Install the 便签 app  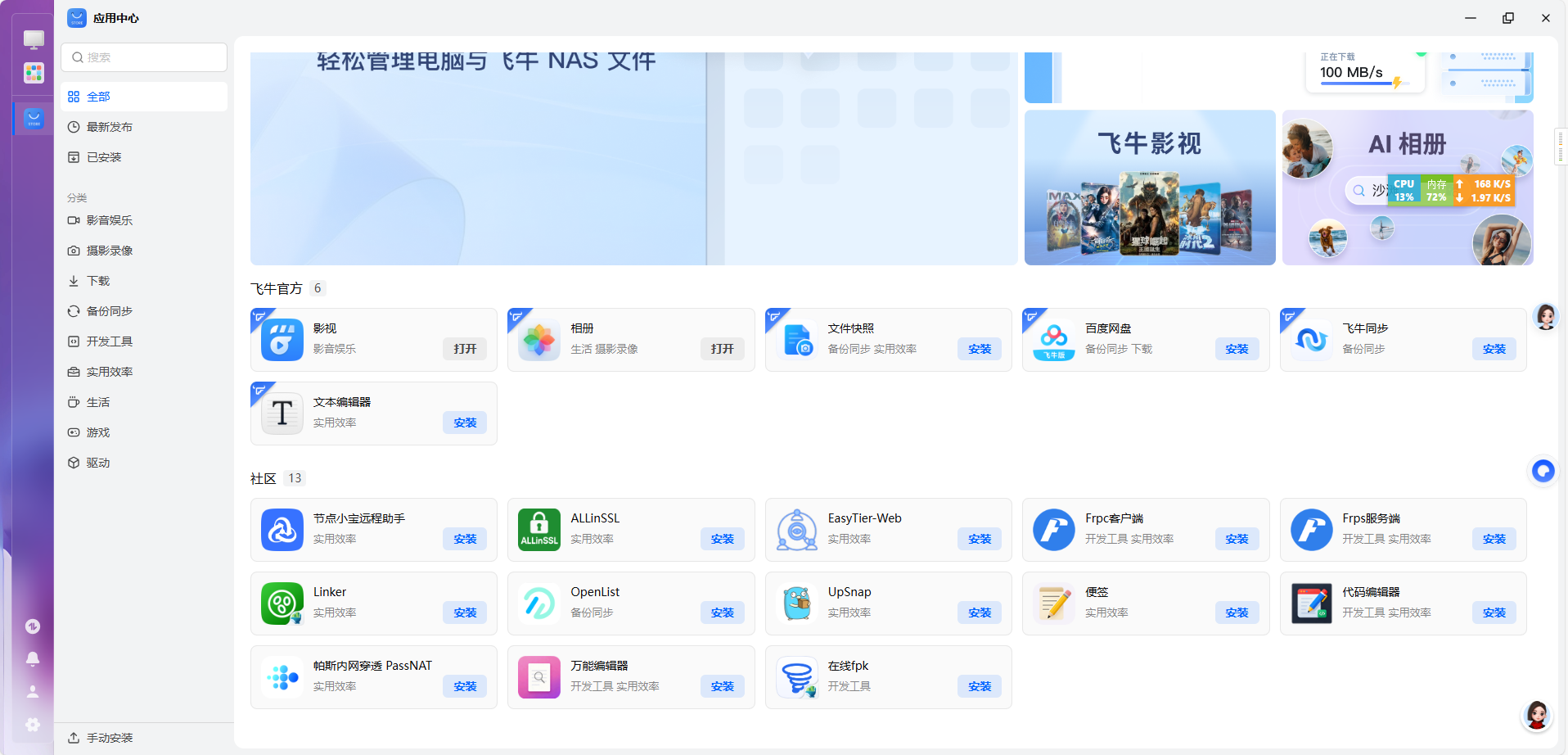1237,613
